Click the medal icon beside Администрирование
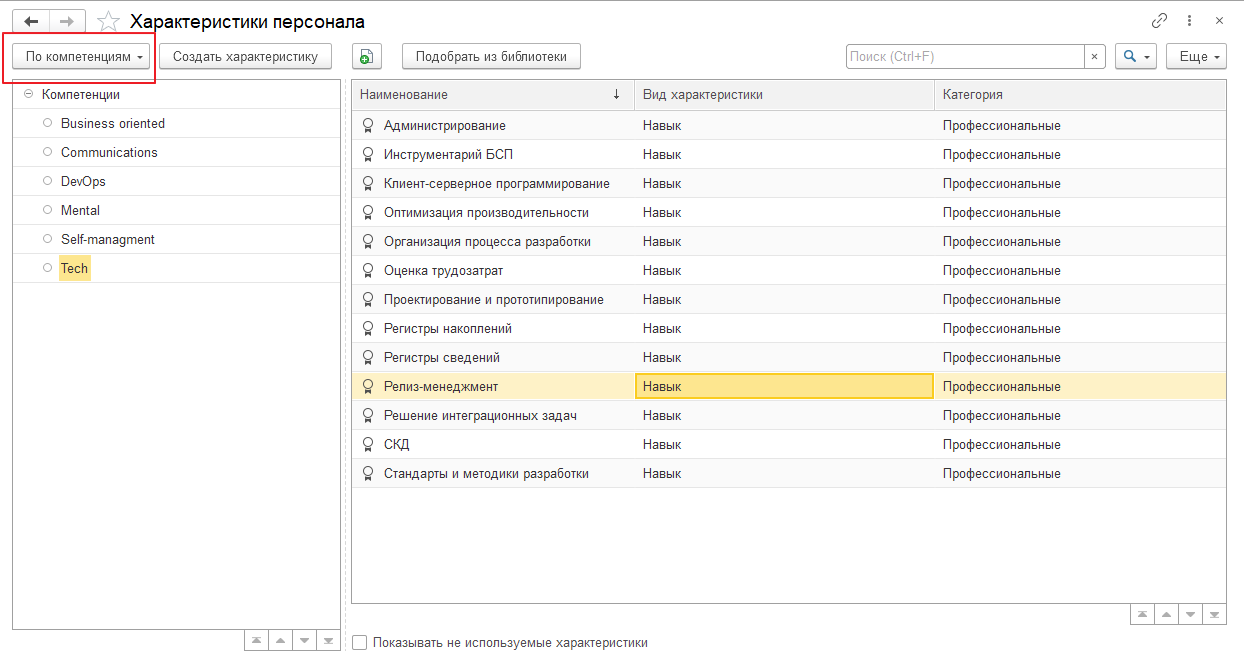The image size is (1244, 661). click(x=368, y=126)
